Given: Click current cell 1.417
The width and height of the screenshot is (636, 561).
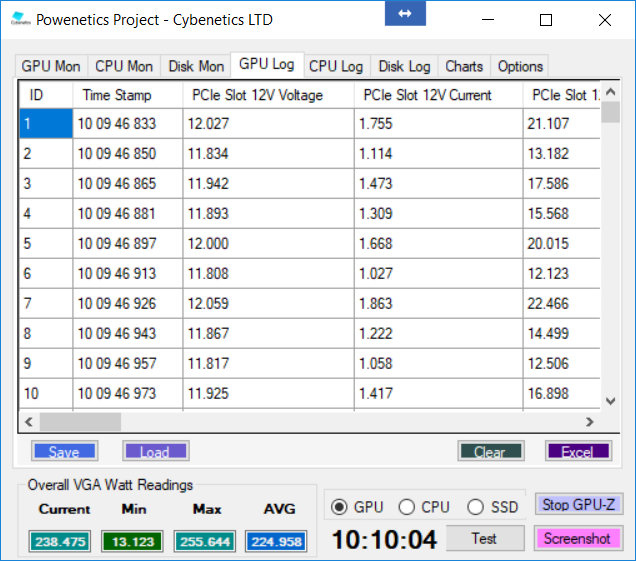Looking at the screenshot, I should (x=438, y=393).
